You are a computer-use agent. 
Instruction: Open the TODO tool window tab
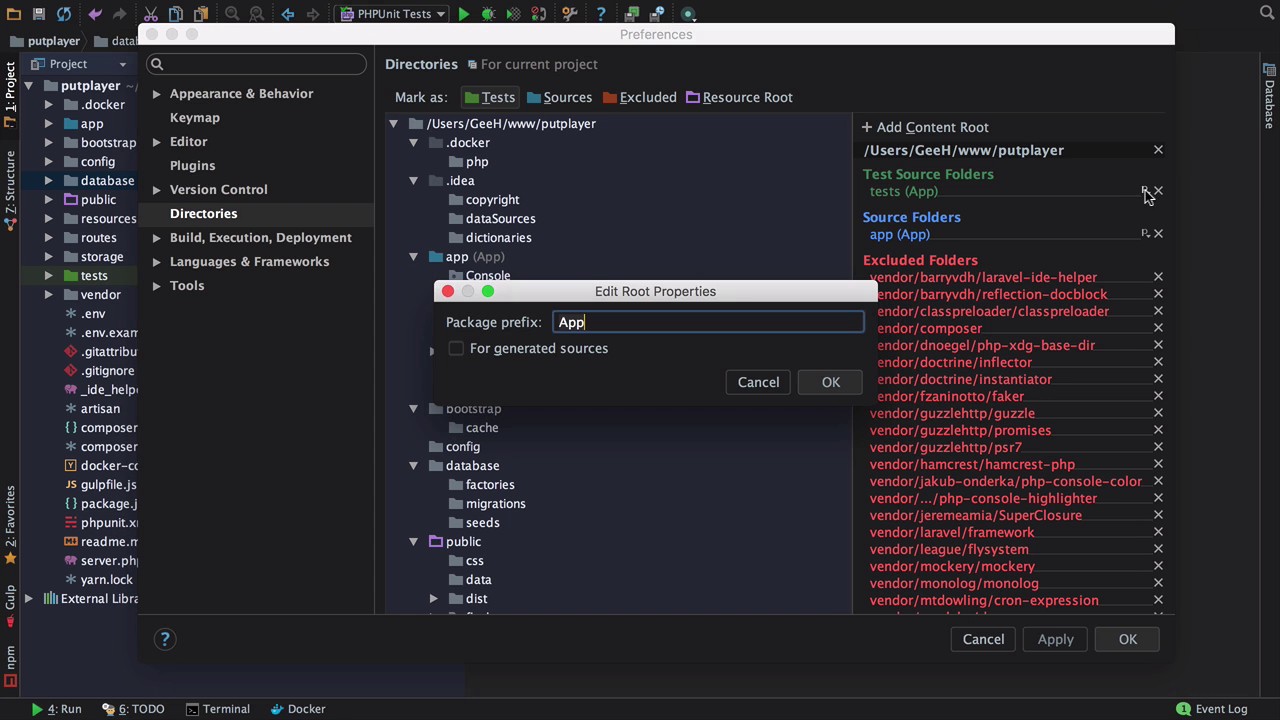pos(133,709)
